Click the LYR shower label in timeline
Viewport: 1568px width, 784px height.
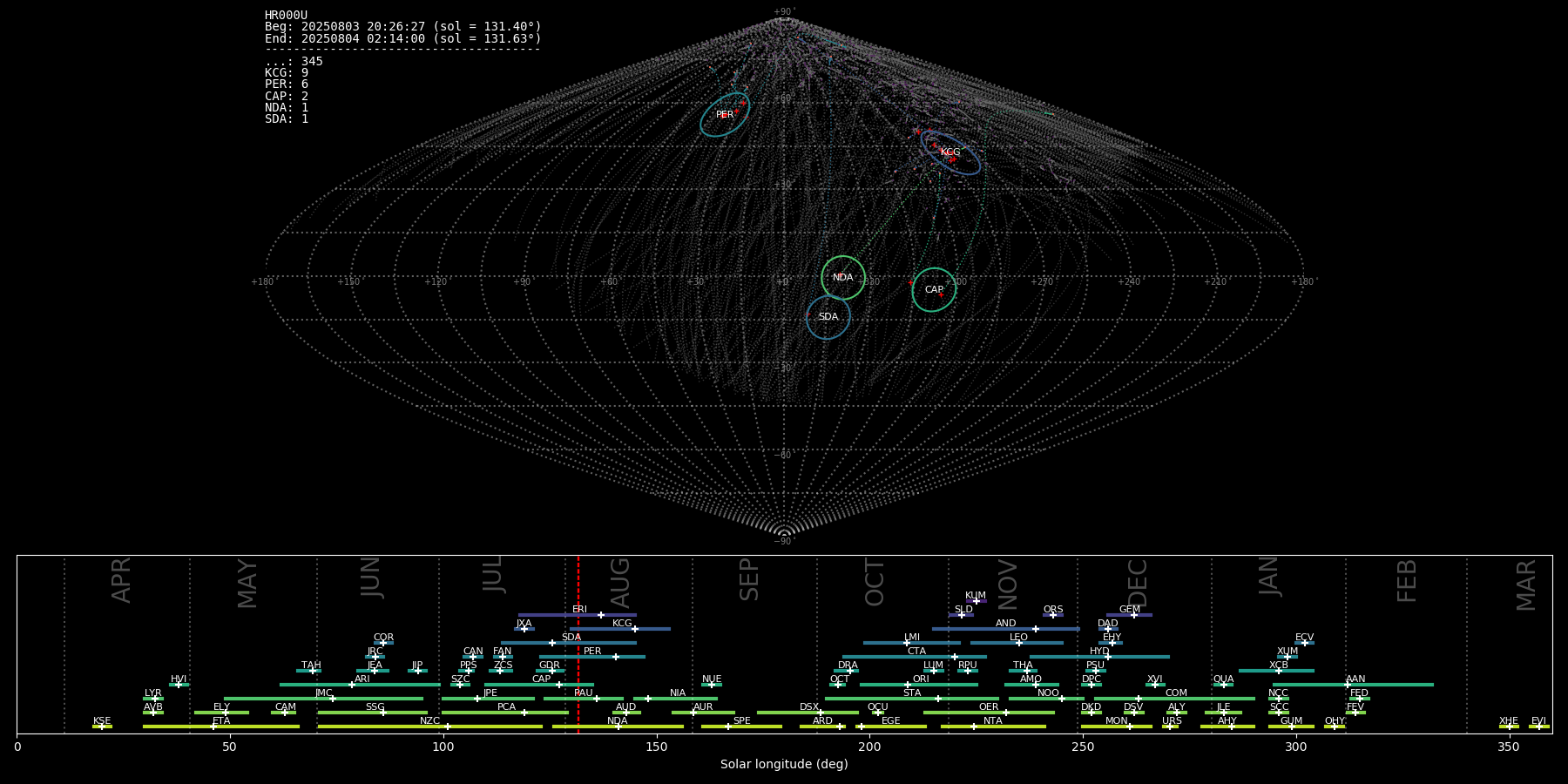coord(153,693)
